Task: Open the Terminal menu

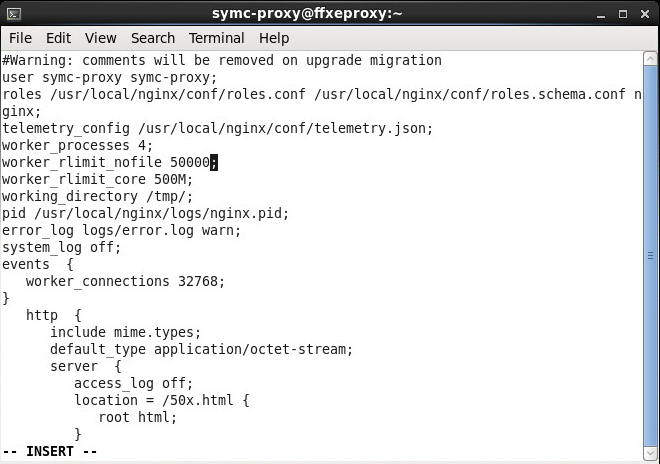Action: click(216, 38)
